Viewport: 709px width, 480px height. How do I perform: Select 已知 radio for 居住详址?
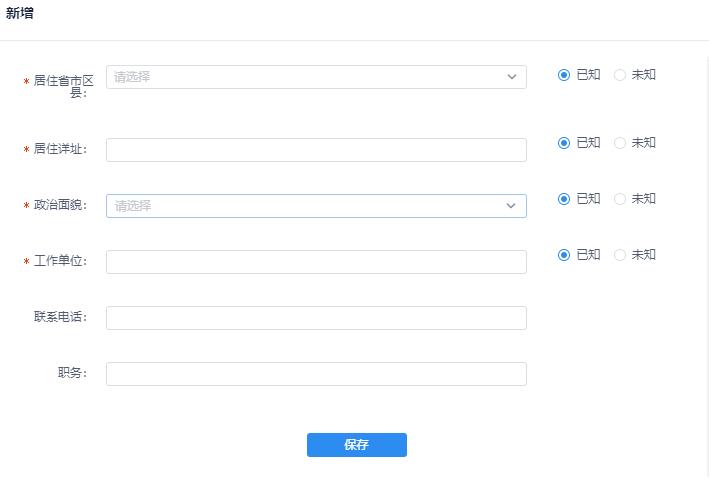coord(564,143)
